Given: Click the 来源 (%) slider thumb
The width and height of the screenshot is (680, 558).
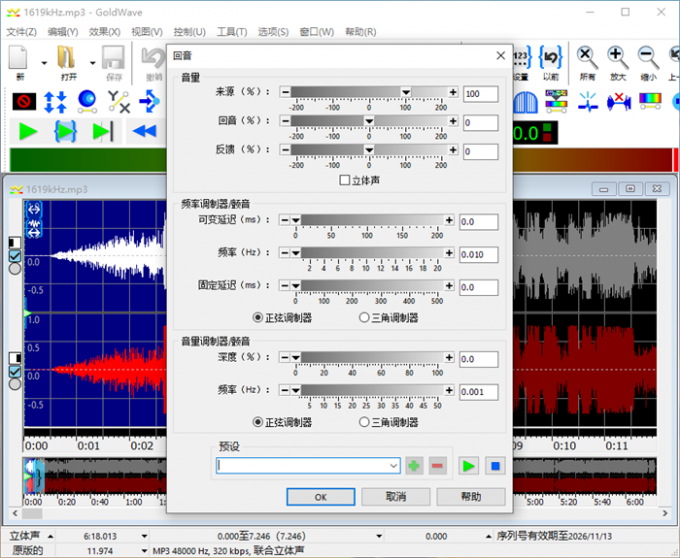Looking at the screenshot, I should coord(406,92).
